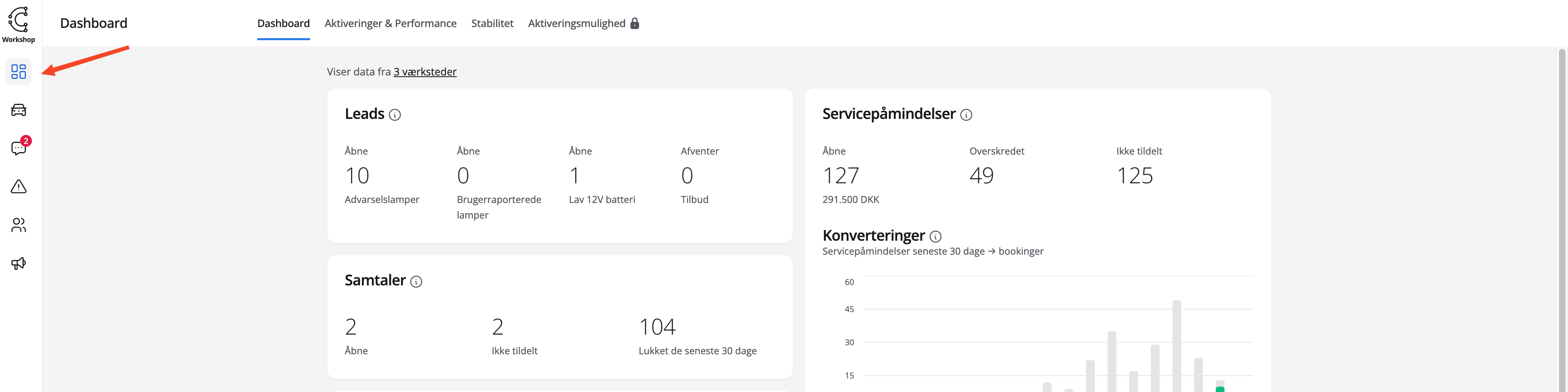Click the 49 Overskredet service reminders count
Image resolution: width=1568 pixels, height=392 pixels.
[x=981, y=175]
